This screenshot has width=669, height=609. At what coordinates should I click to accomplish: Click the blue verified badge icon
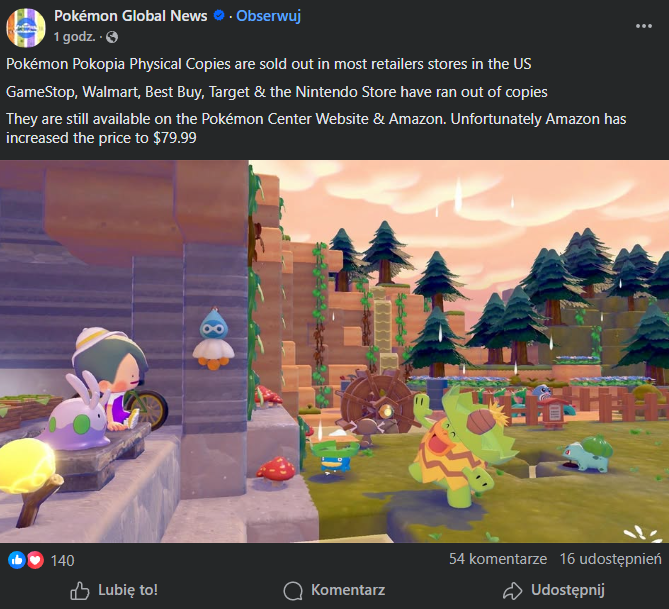click(219, 16)
